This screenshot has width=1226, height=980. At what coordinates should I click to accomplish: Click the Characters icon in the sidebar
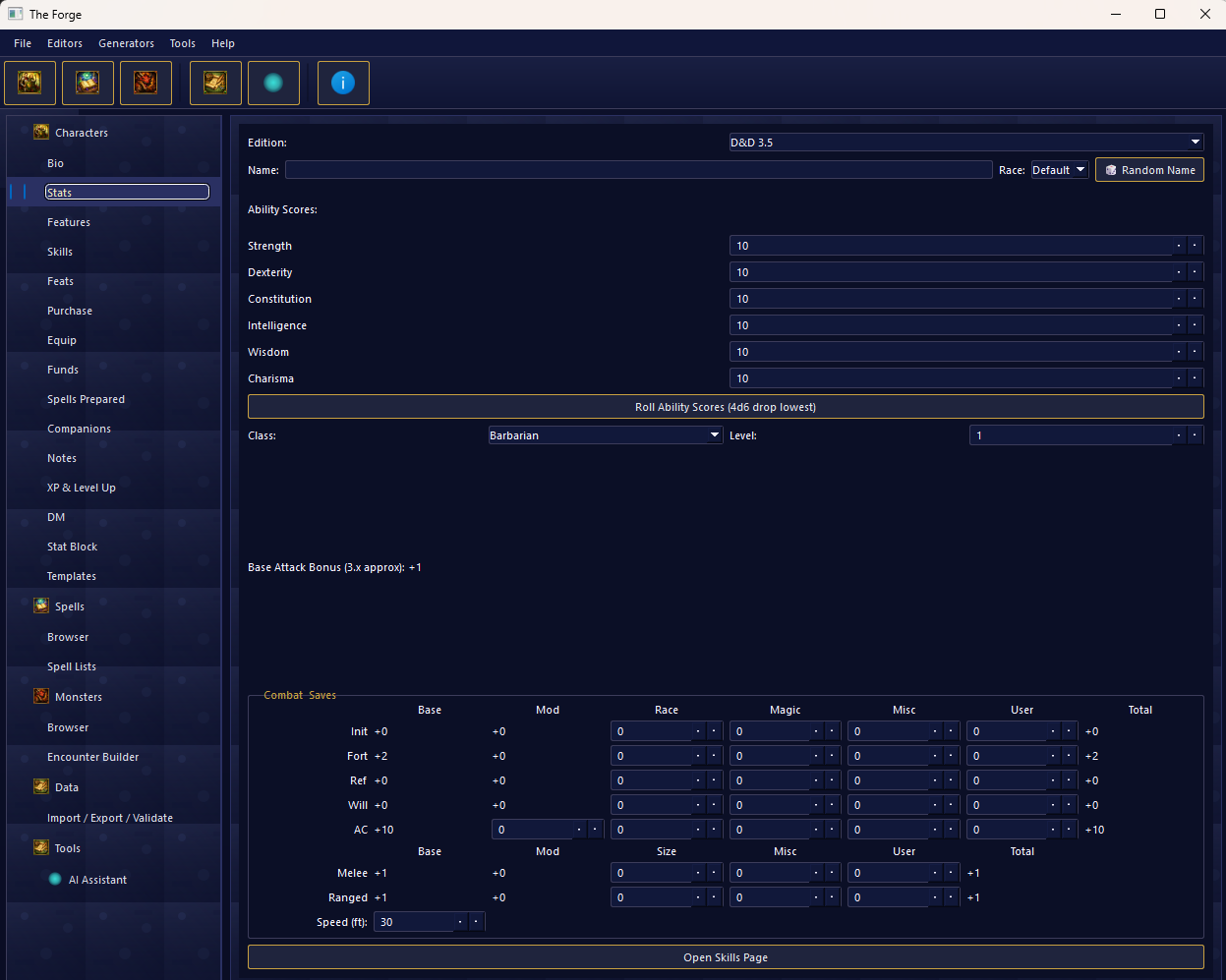(41, 131)
